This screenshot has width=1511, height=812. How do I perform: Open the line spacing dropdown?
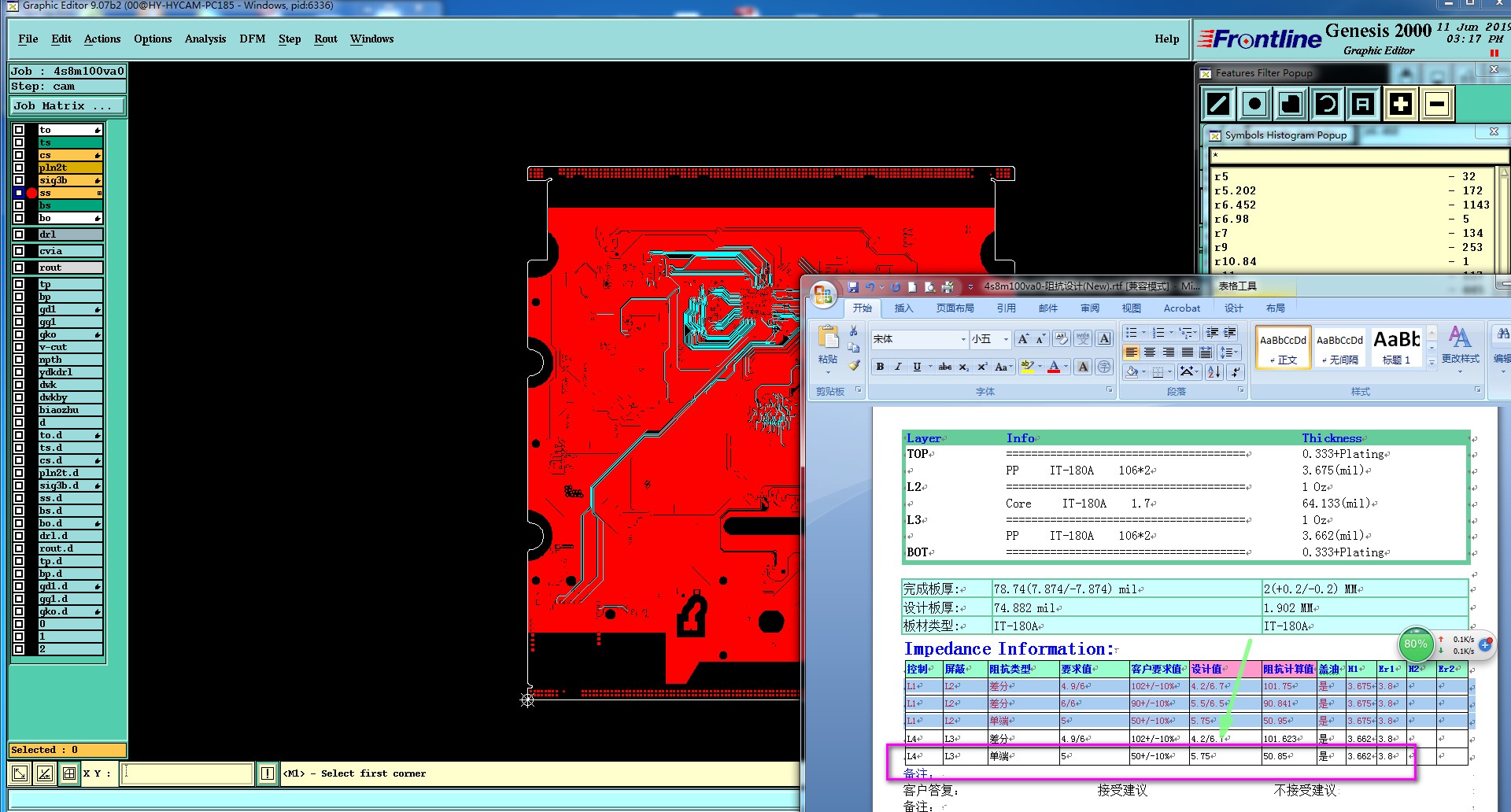(x=1228, y=352)
